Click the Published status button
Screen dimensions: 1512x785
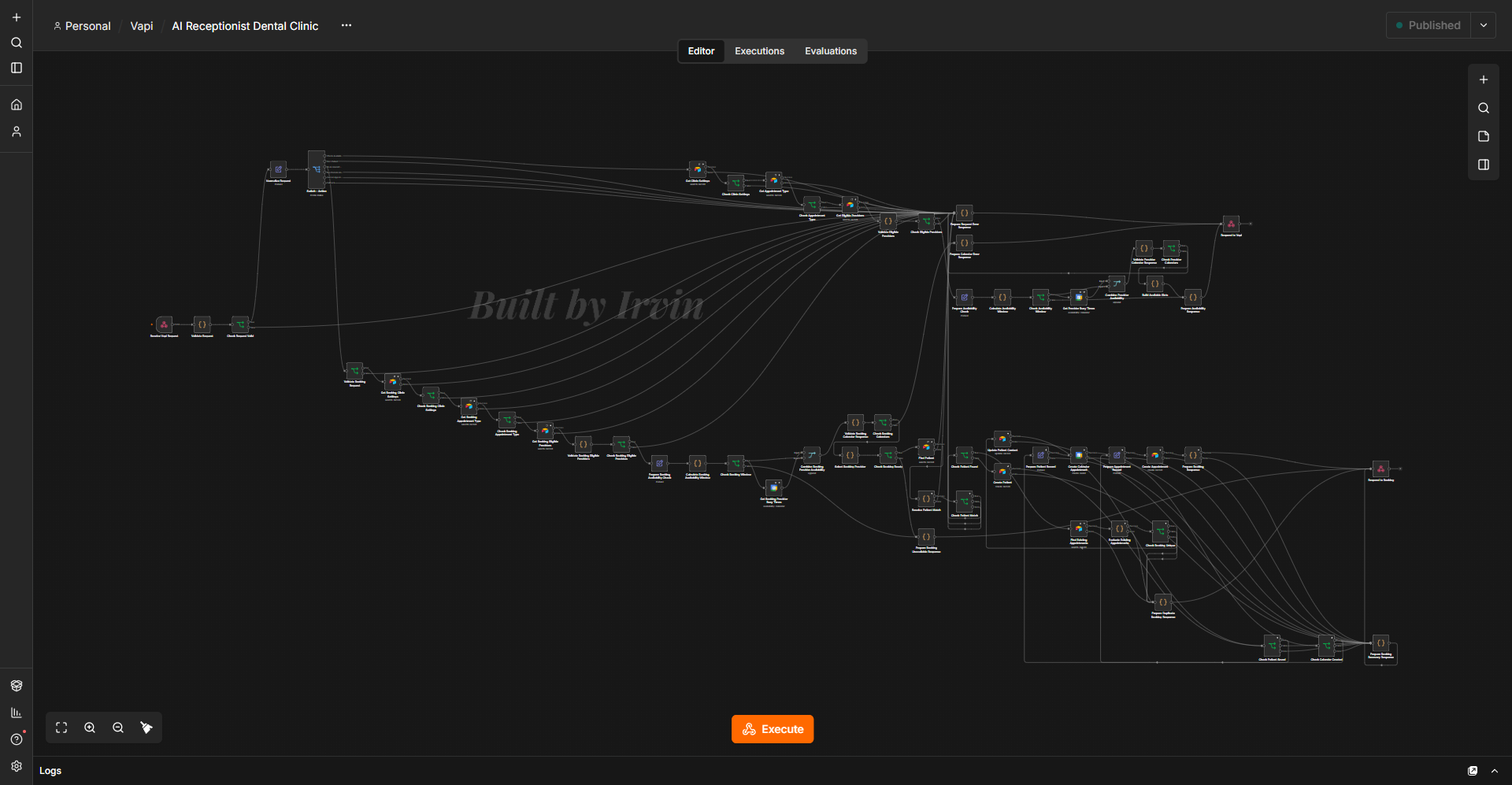1429,25
